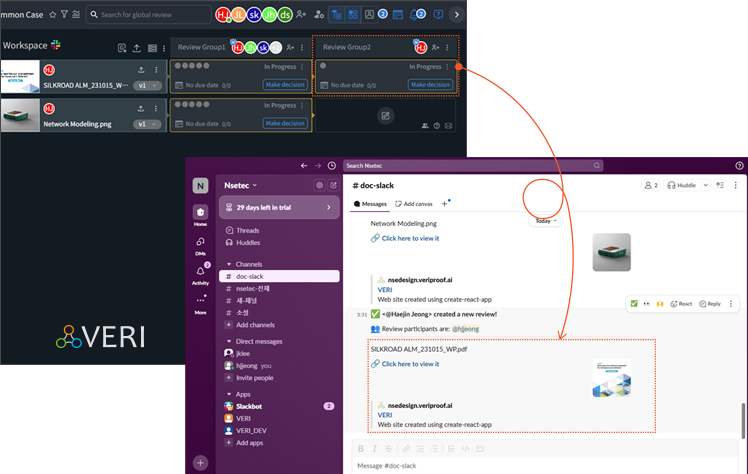Image resolution: width=748 pixels, height=474 pixels.
Task: Open Click here to view it for SILKROAD PDF
Action: coord(410,363)
